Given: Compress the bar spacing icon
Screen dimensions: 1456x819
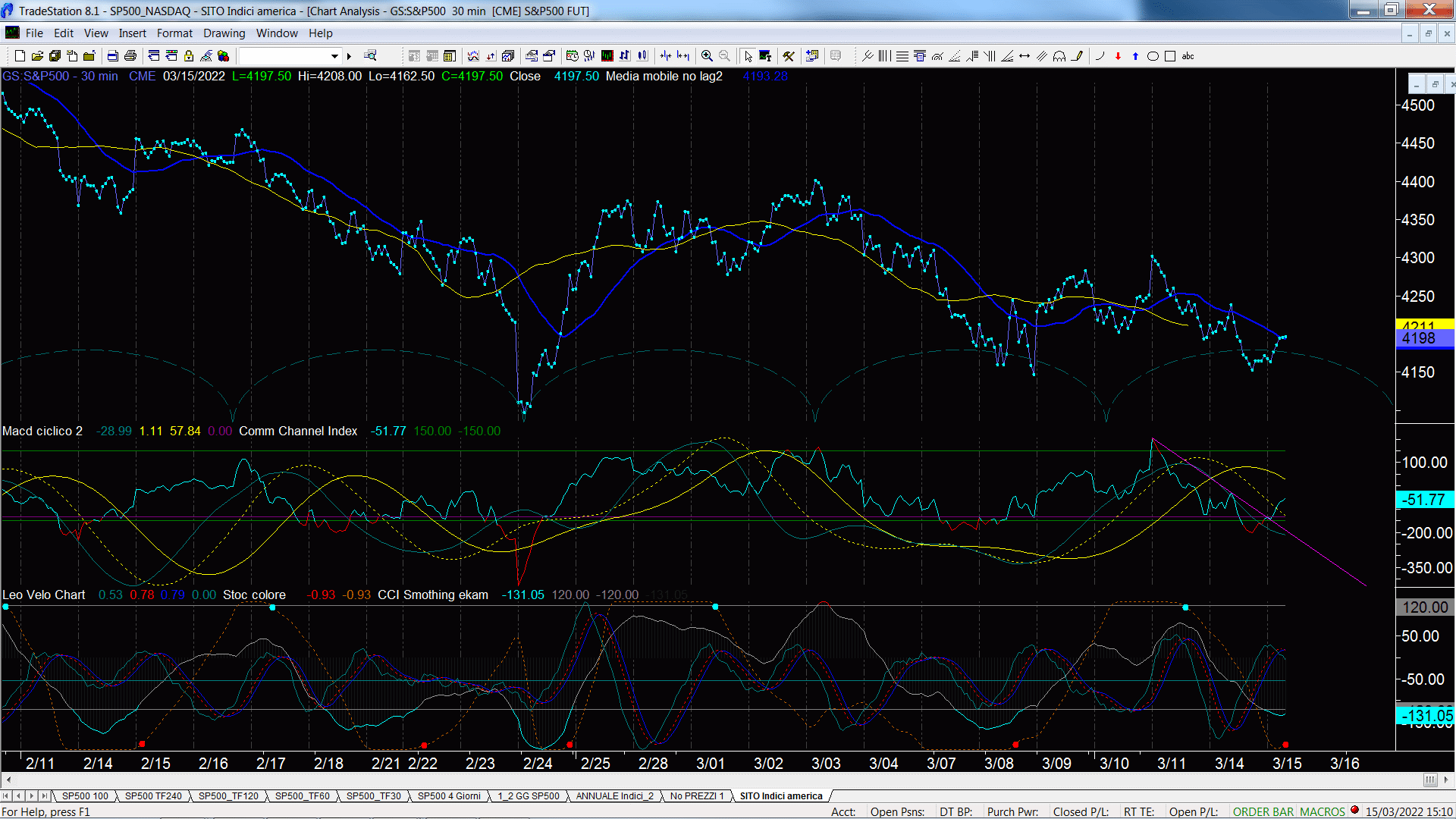Looking at the screenshot, I should click(x=666, y=56).
